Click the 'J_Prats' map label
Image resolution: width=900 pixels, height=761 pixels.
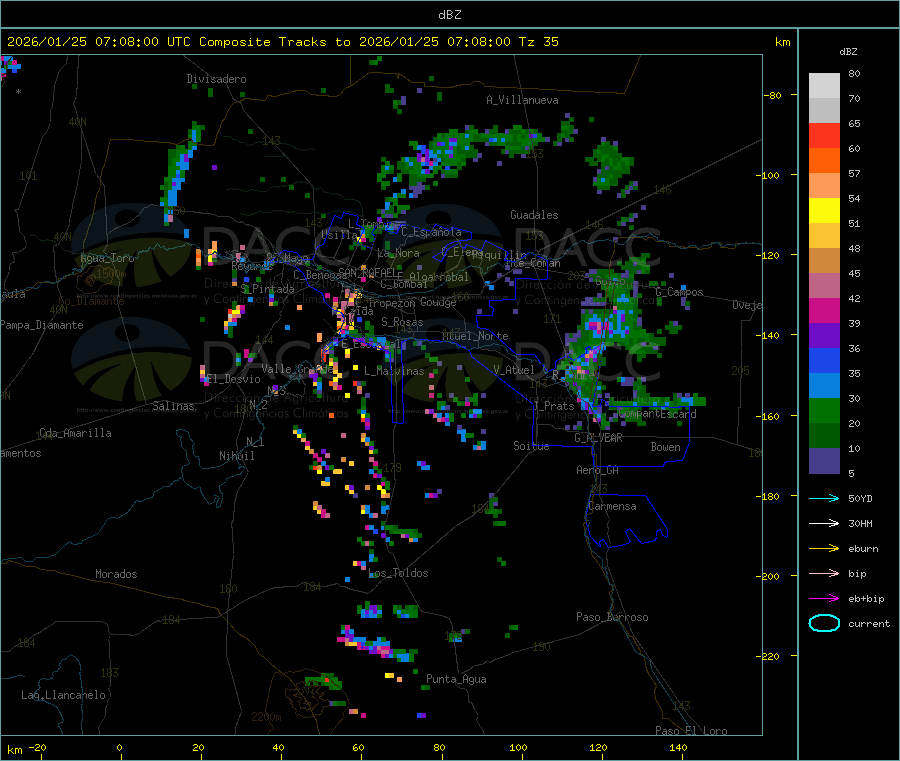click(554, 405)
